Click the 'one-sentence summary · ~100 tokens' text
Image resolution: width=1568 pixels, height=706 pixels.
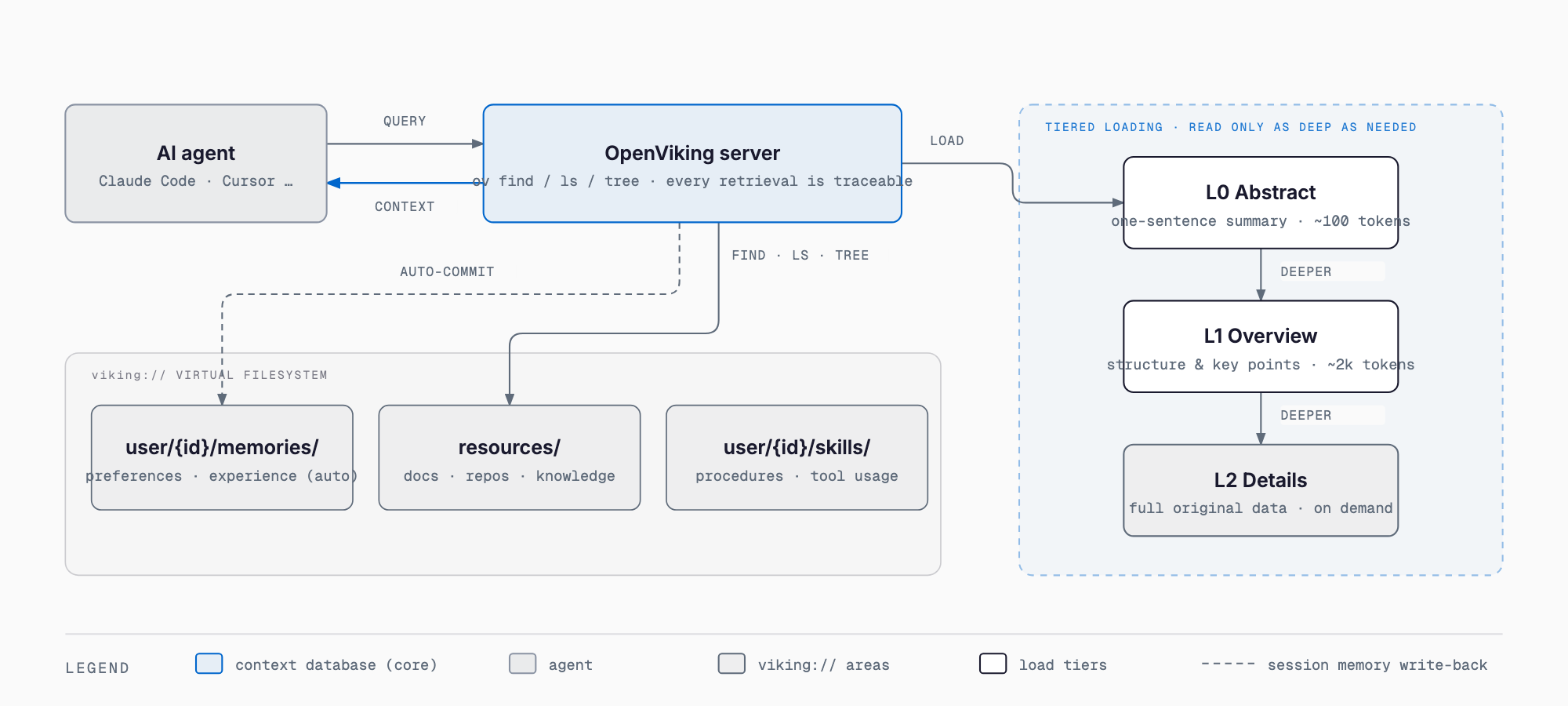tap(1261, 221)
